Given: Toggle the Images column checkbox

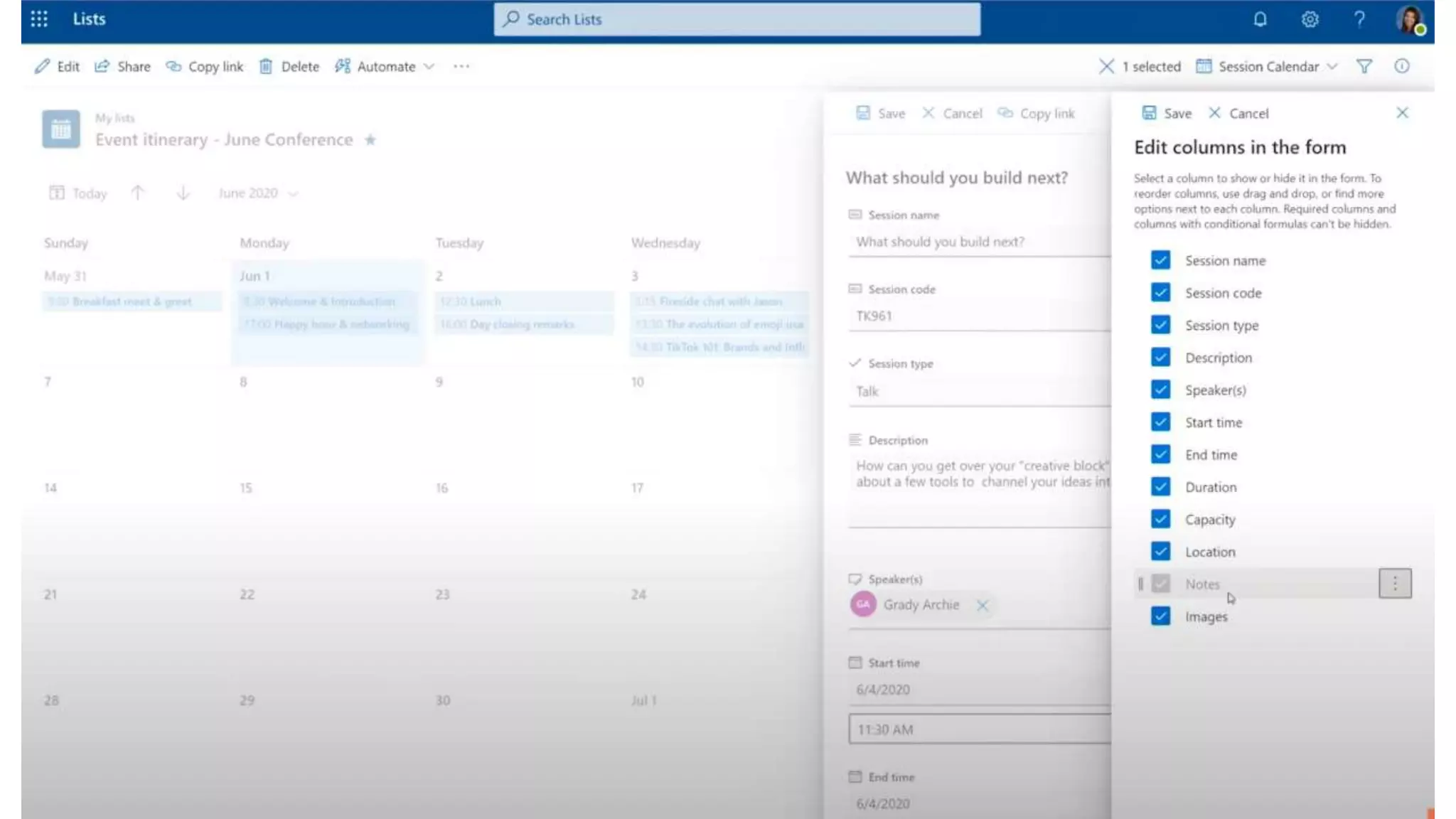Looking at the screenshot, I should 1160,616.
